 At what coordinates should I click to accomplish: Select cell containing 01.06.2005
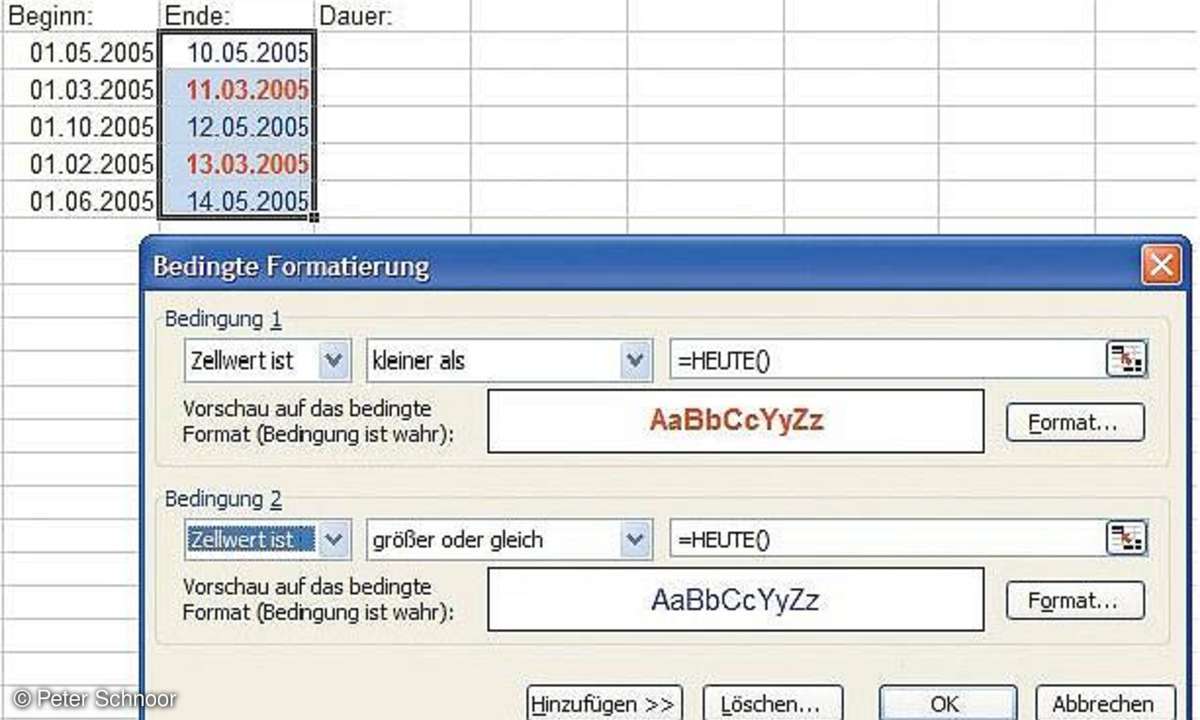click(x=80, y=200)
